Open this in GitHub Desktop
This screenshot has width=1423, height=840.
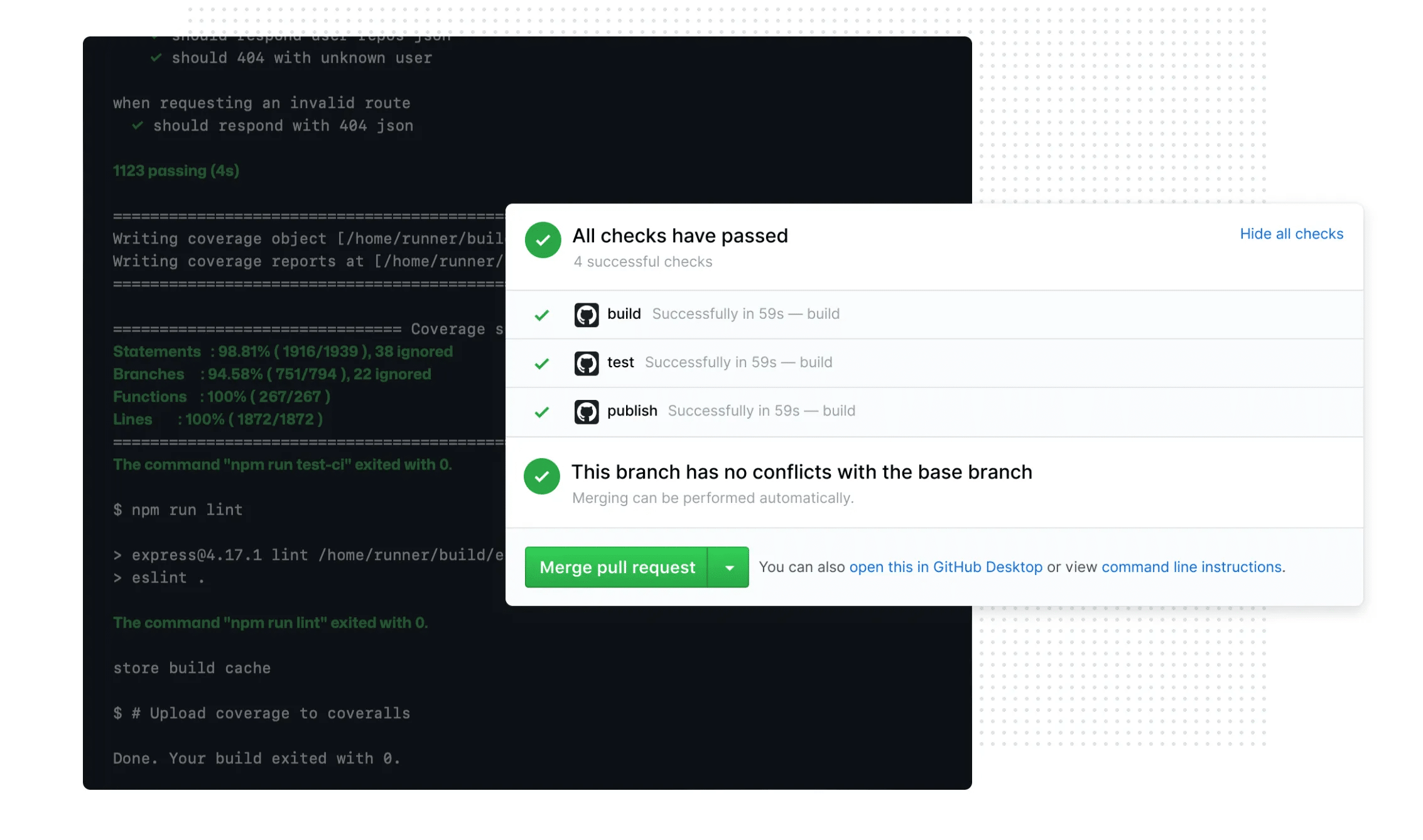(946, 566)
